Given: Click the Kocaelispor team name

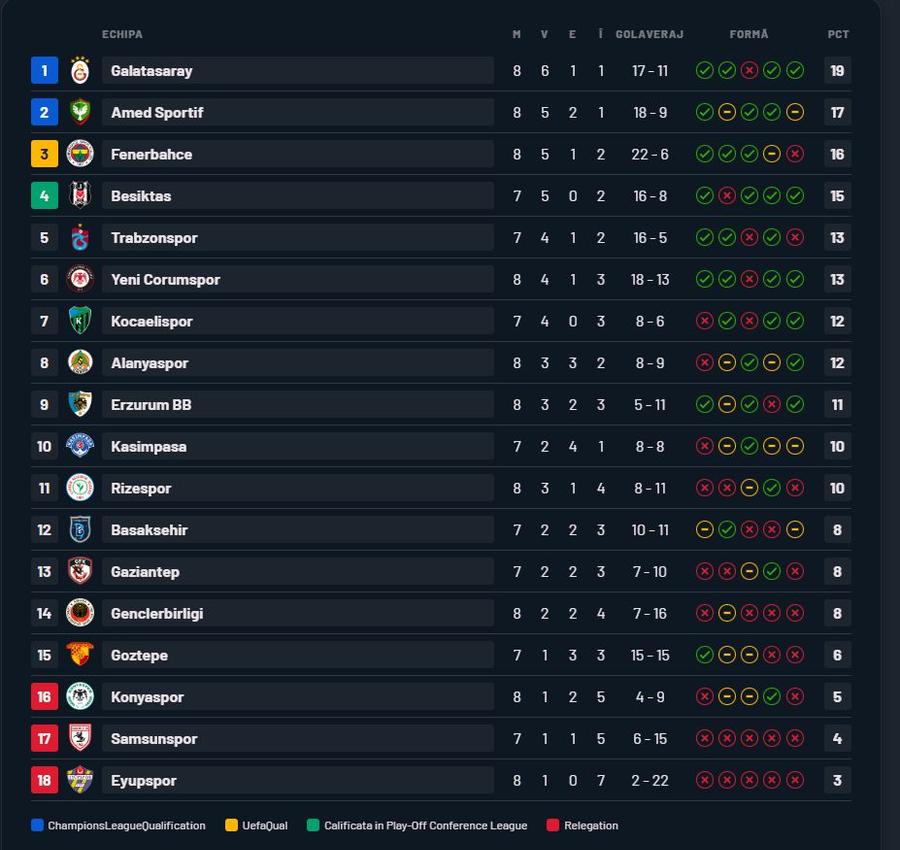Looking at the screenshot, I should click(152, 321).
